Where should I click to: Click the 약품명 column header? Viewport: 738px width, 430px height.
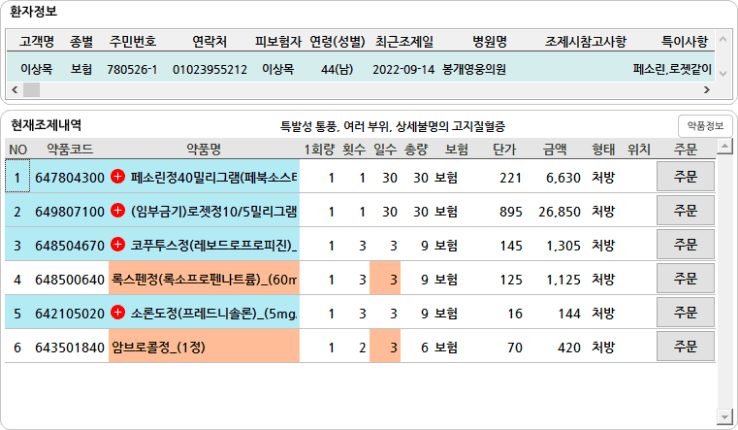[x=204, y=149]
